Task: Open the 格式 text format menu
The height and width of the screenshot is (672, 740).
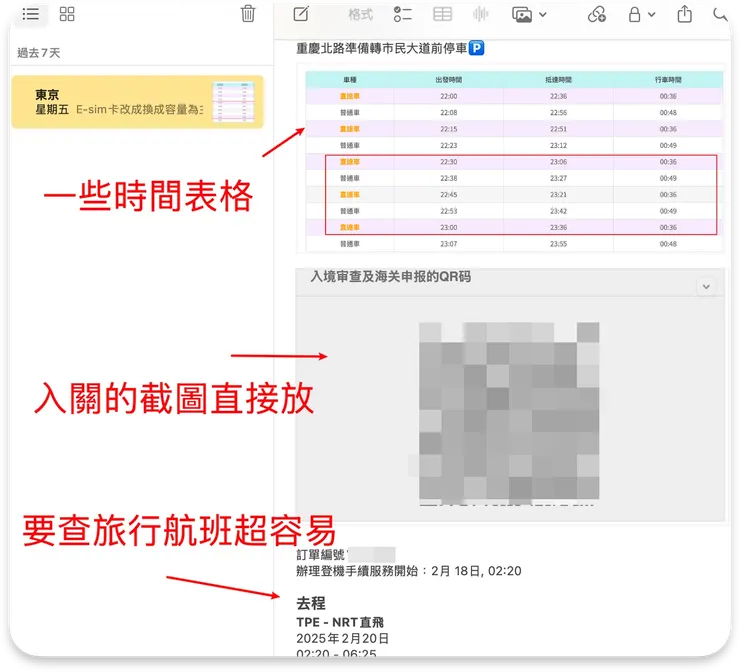Action: pos(361,15)
